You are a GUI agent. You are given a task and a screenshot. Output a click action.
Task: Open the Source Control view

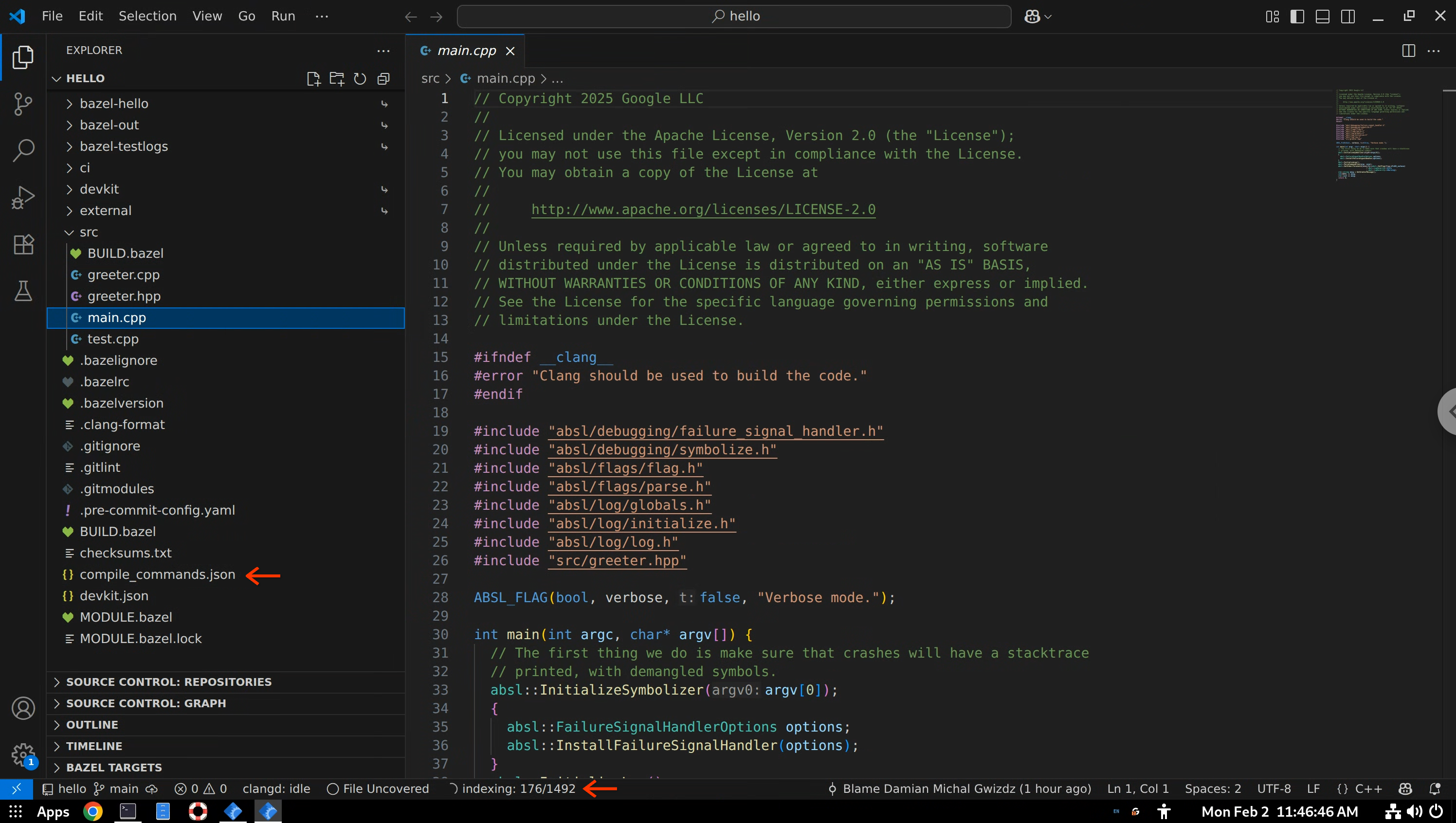[x=22, y=104]
